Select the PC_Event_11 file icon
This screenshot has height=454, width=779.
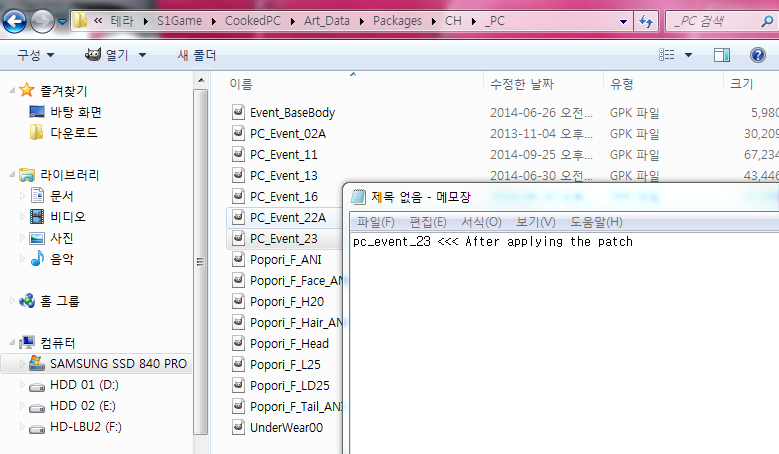point(238,154)
